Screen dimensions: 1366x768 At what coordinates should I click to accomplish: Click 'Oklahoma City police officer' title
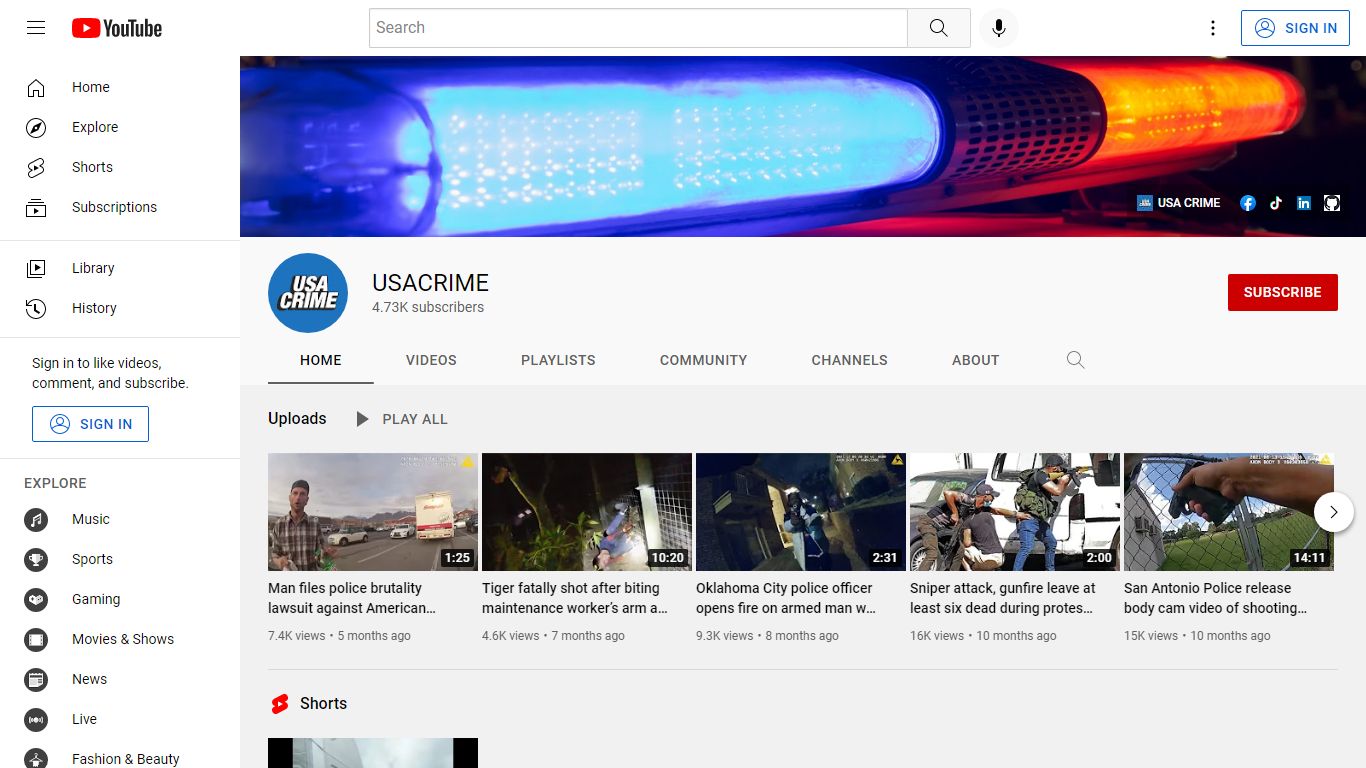[x=786, y=598]
